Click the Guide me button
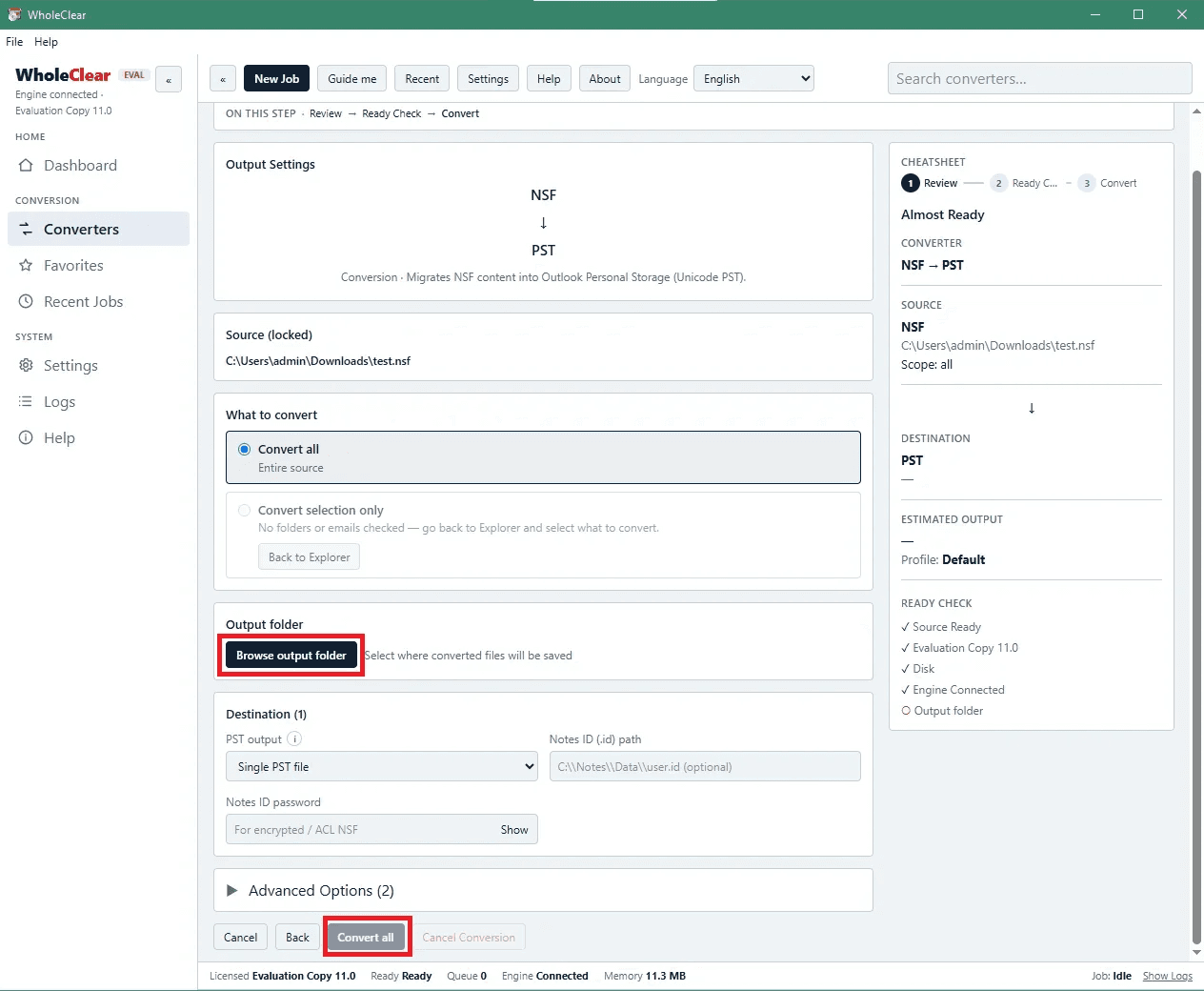 point(352,79)
